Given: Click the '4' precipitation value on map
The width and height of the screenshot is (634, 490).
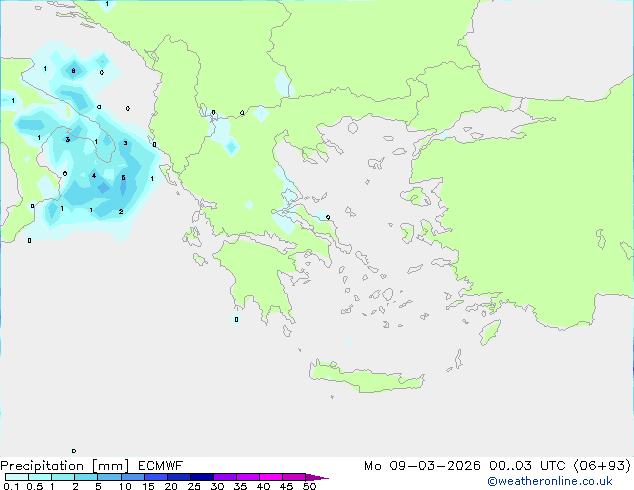Looking at the screenshot, I should (x=94, y=175).
